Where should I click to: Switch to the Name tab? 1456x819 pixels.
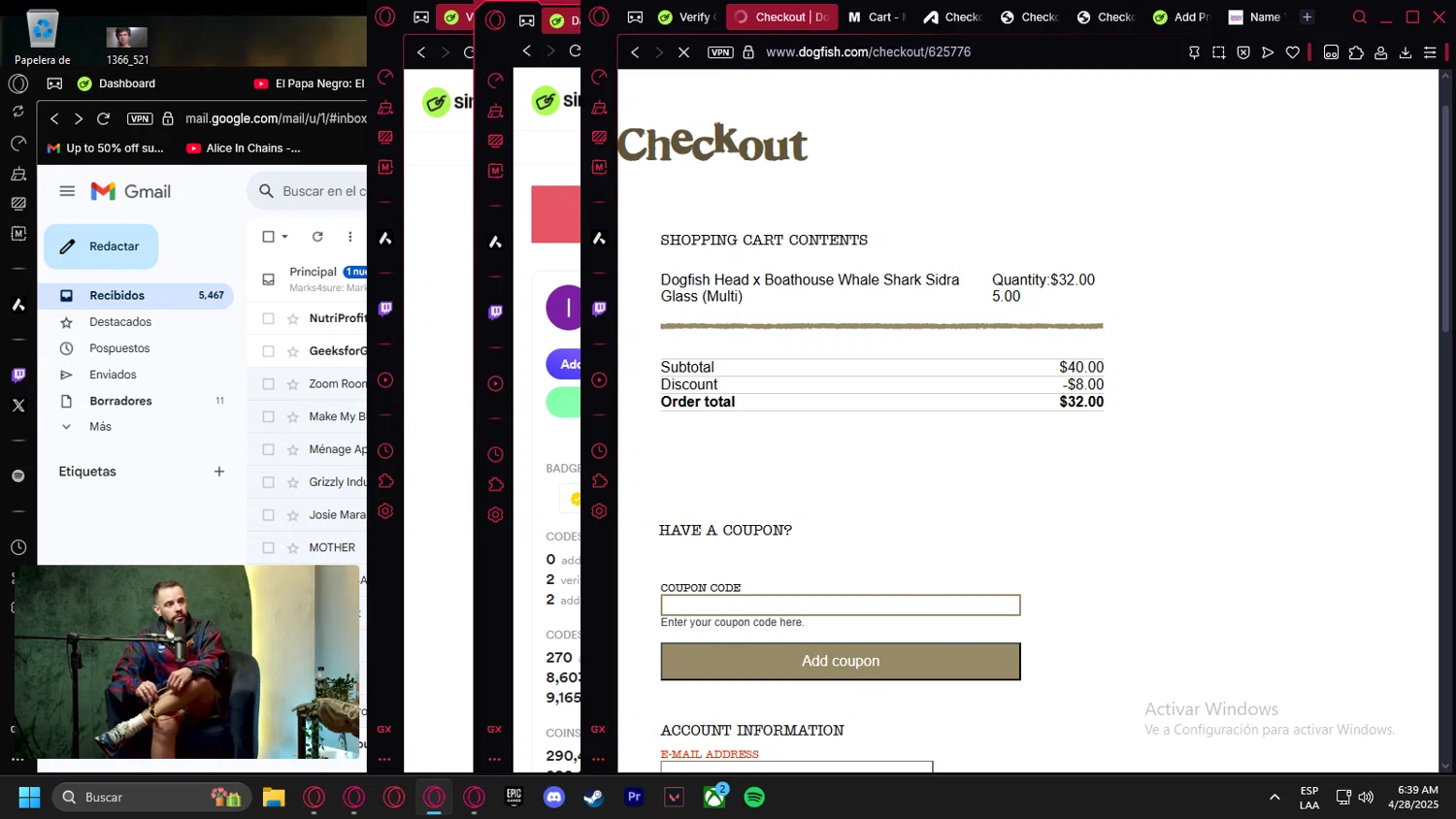(1256, 17)
